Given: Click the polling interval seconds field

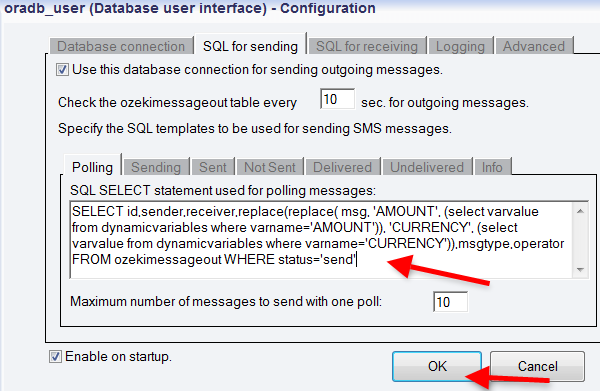Looking at the screenshot, I should 337,99.
